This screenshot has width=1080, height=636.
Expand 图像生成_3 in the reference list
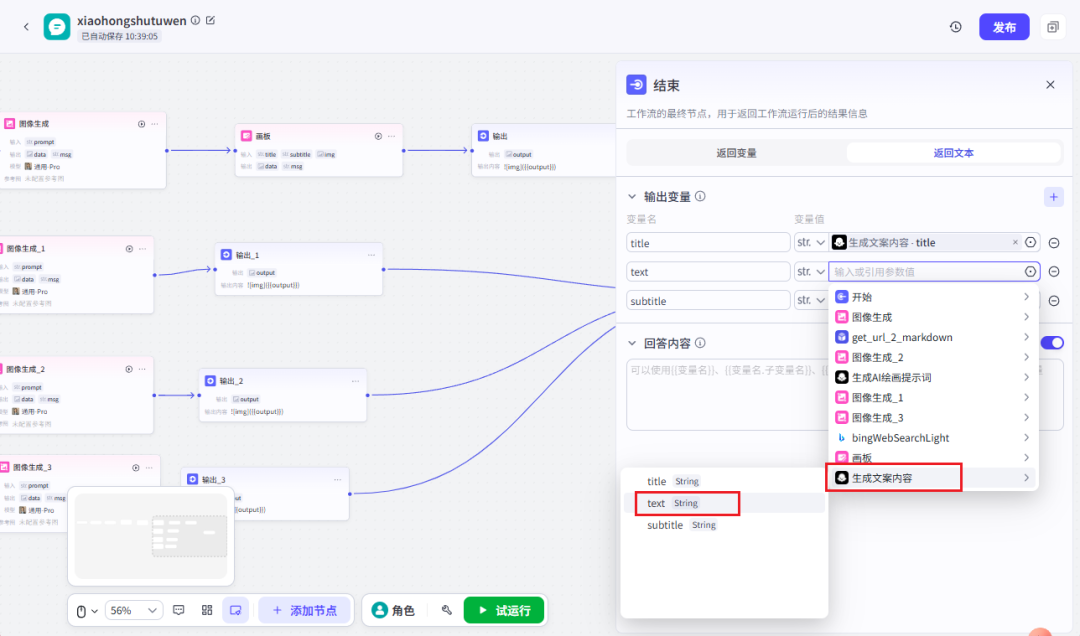point(933,418)
